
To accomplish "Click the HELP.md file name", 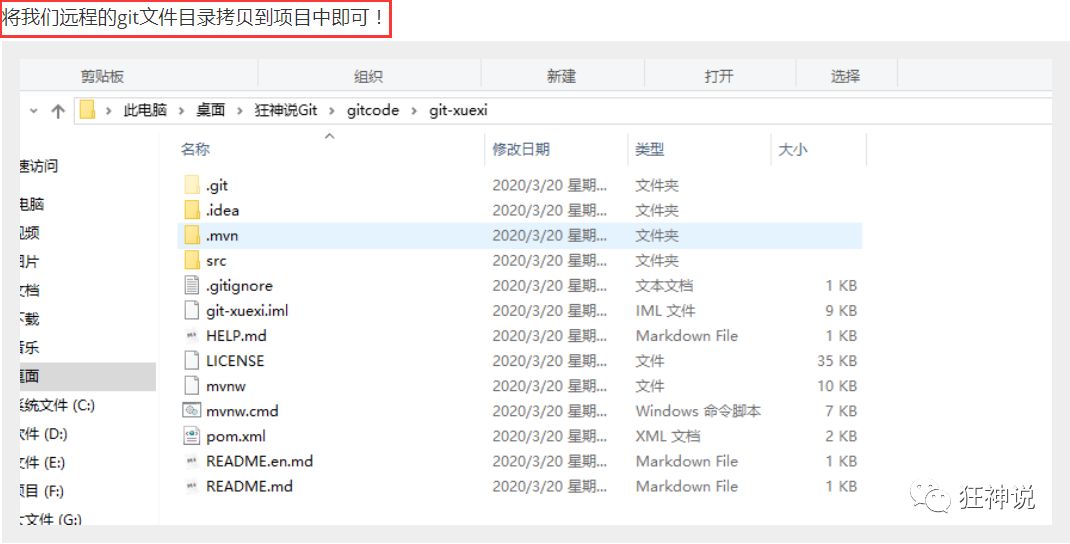I will pos(236,336).
